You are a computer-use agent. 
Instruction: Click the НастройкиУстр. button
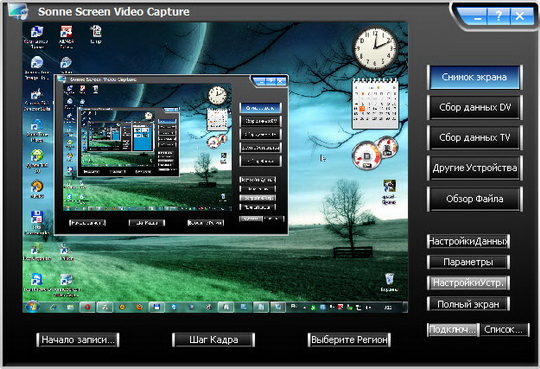coord(468,283)
